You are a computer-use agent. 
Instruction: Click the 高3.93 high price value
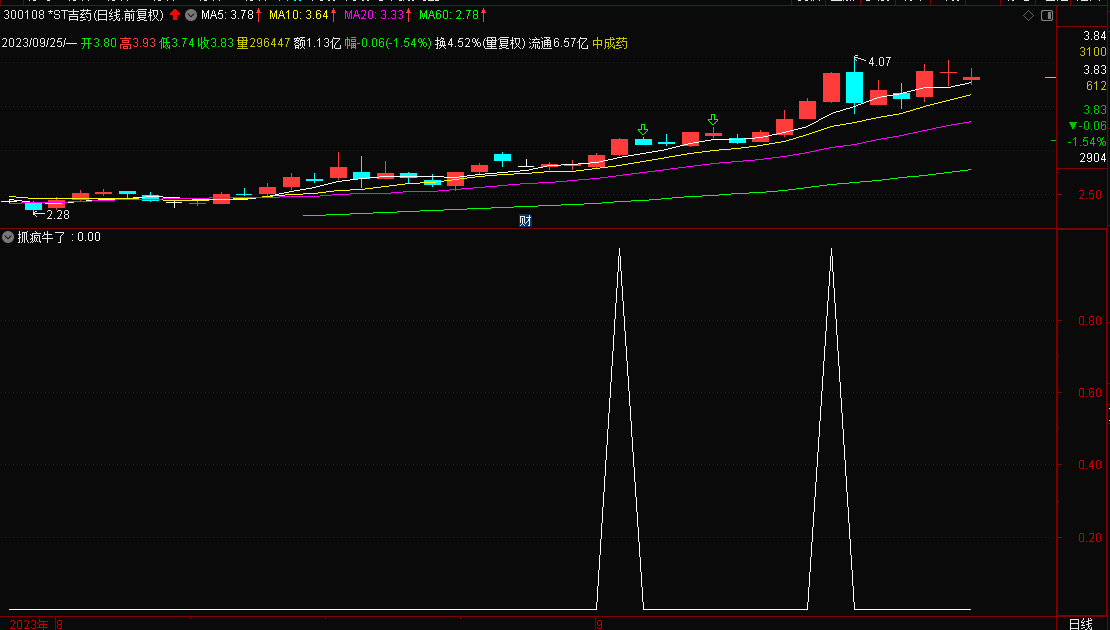tap(137, 43)
